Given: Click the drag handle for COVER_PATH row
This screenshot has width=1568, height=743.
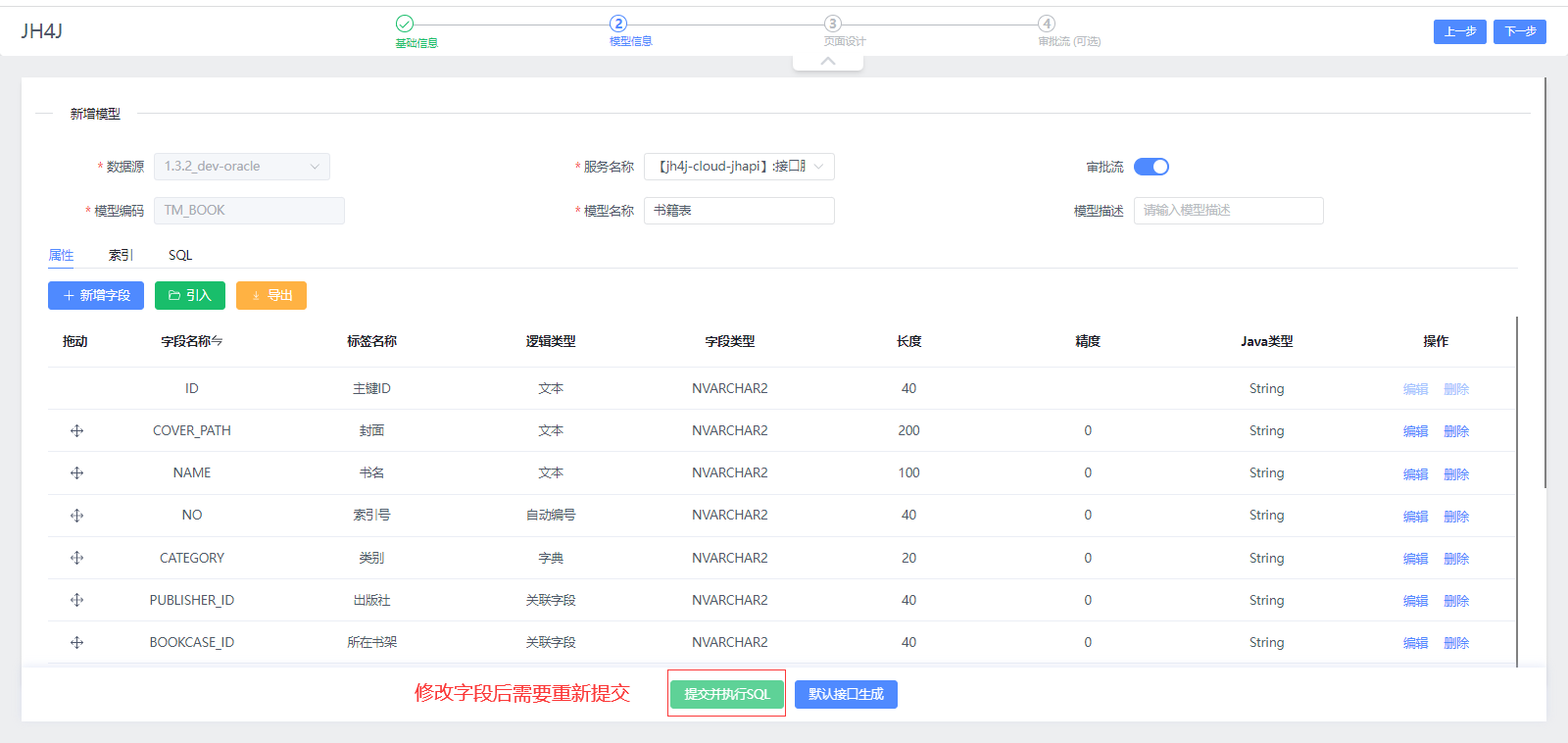Looking at the screenshot, I should tap(76, 431).
